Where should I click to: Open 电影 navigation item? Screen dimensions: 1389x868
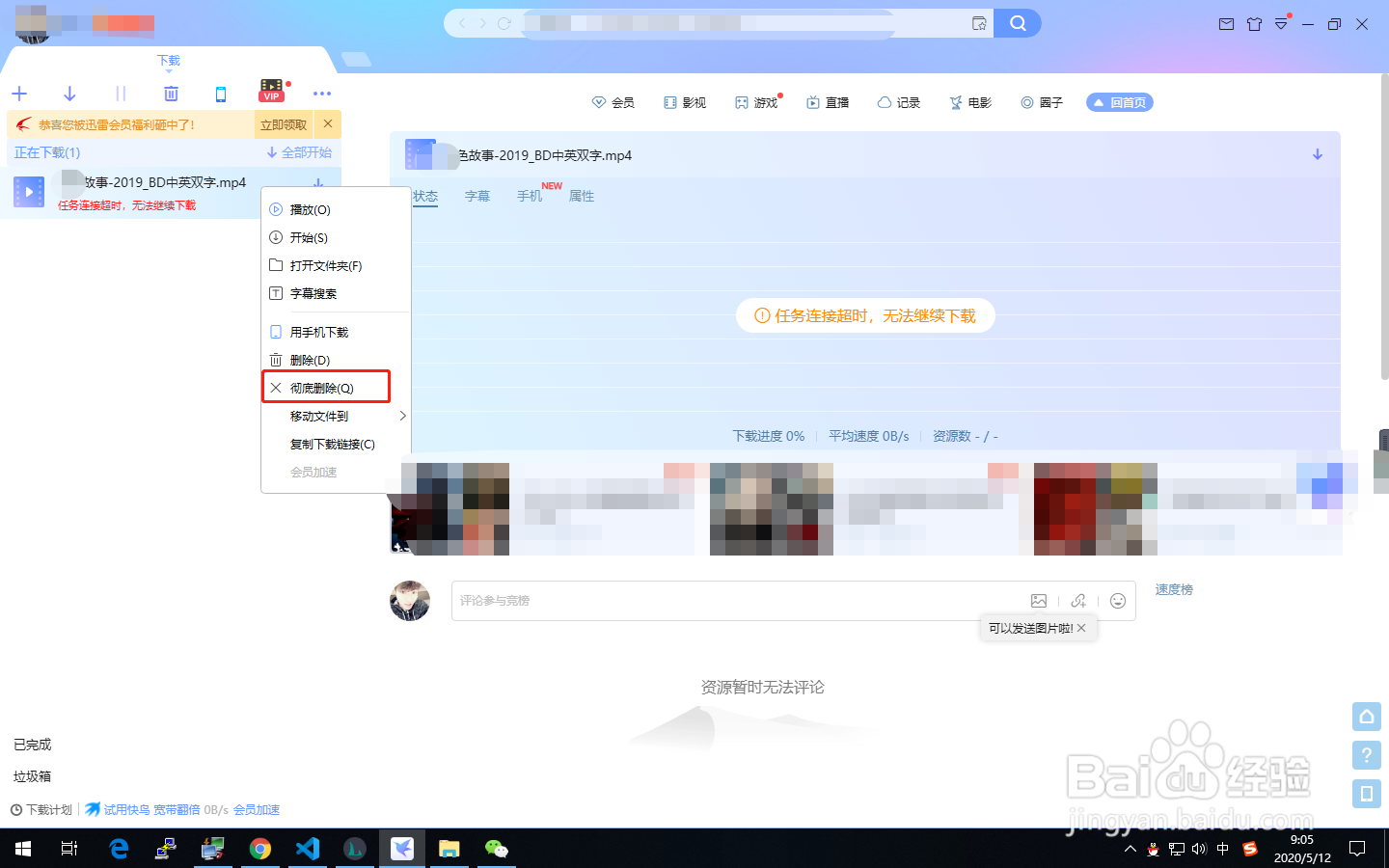pyautogui.click(x=970, y=102)
